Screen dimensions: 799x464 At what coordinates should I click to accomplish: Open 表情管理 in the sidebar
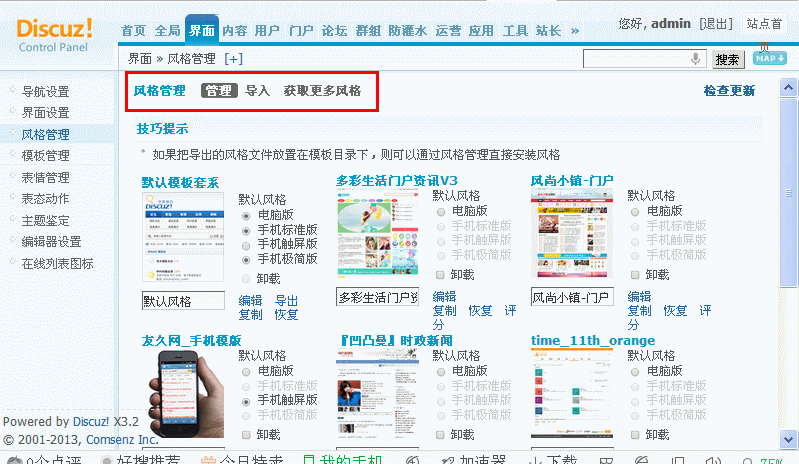pyautogui.click(x=45, y=178)
